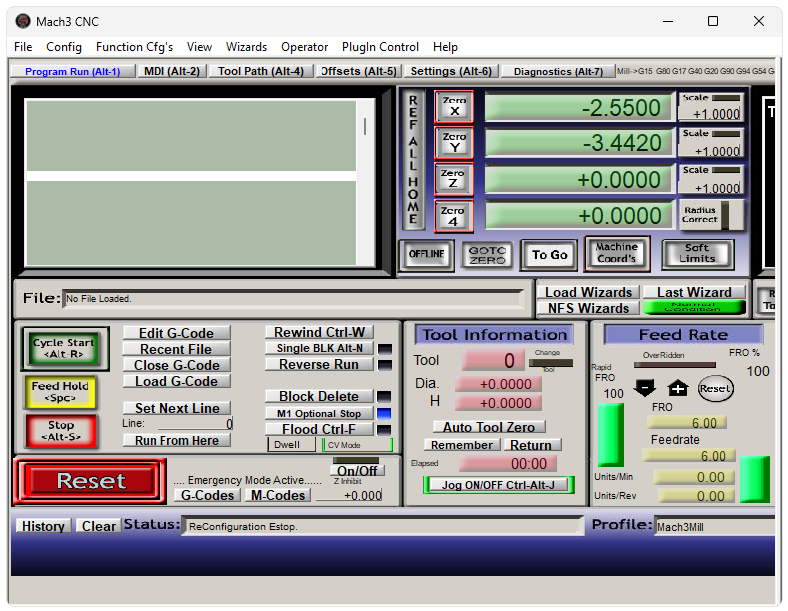Click the Load G-Code button
The height and width of the screenshot is (611, 788).
point(176,381)
